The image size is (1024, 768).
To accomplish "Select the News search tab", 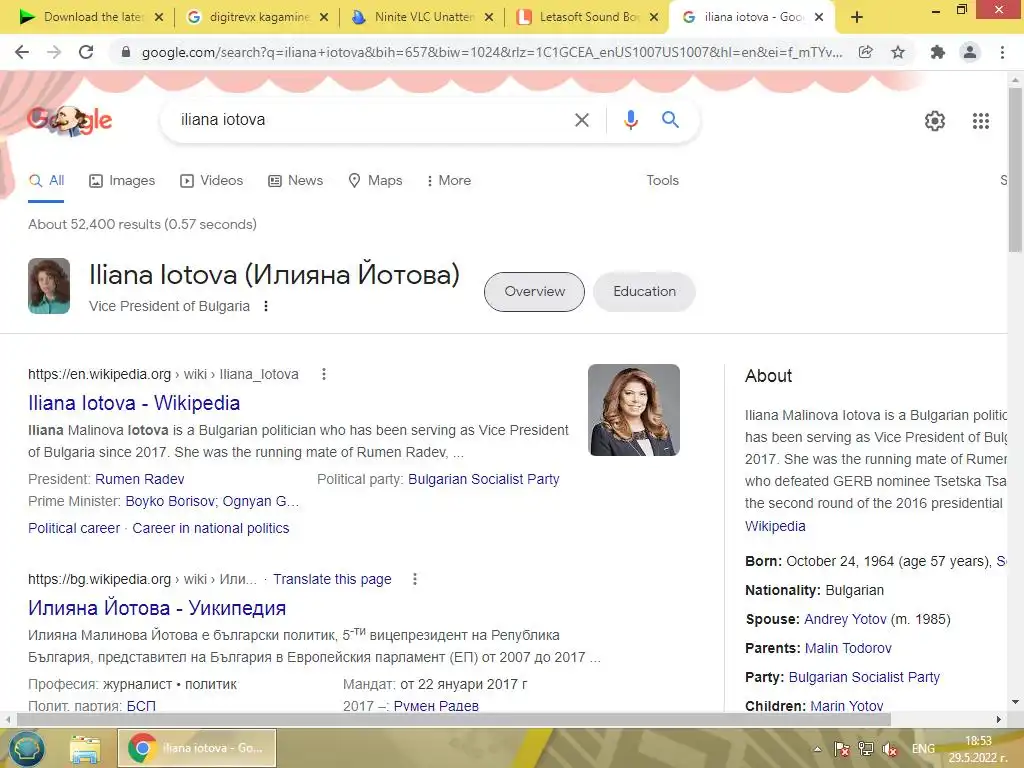I will (296, 181).
